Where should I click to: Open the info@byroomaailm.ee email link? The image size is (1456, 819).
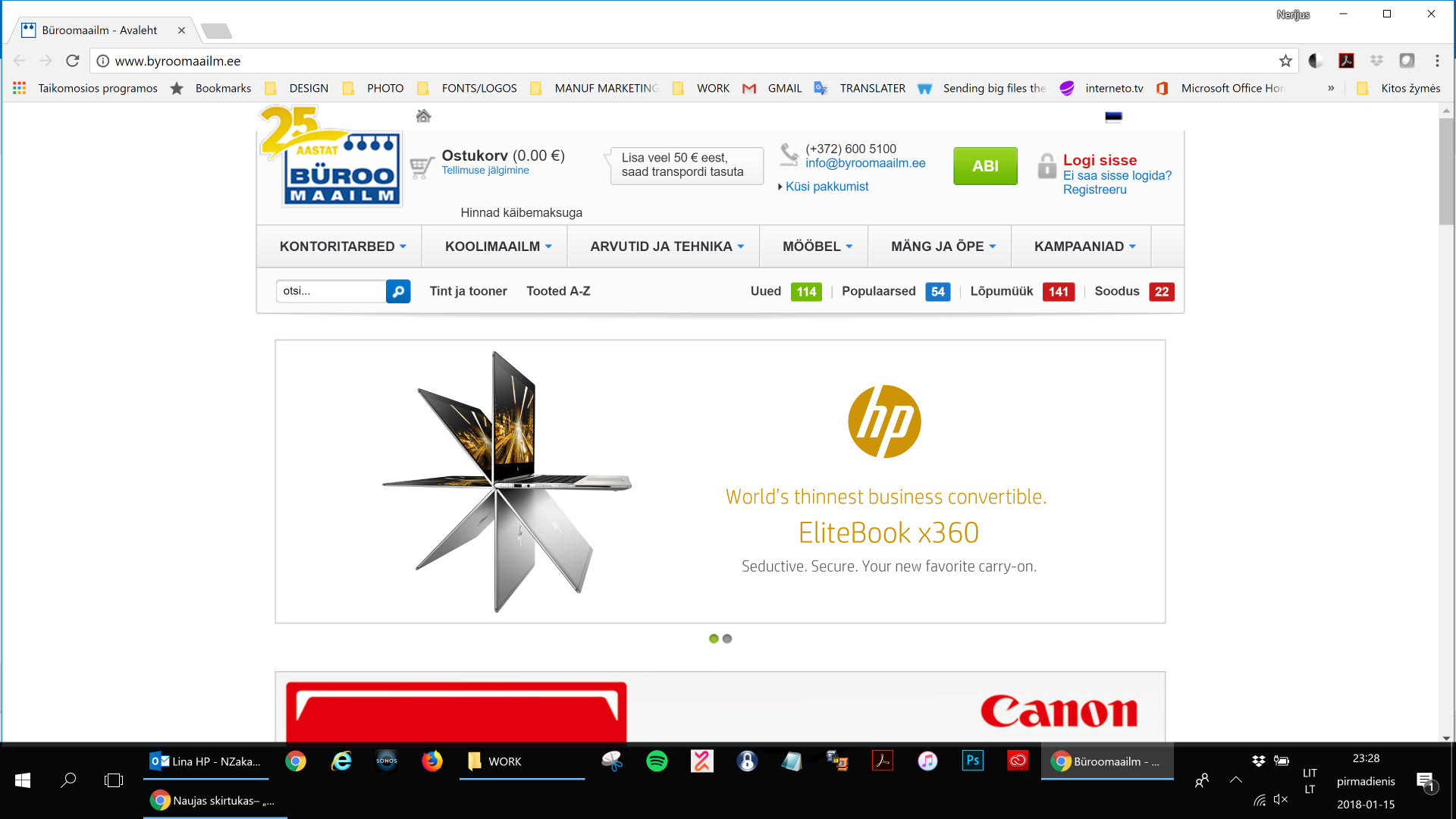(x=865, y=163)
